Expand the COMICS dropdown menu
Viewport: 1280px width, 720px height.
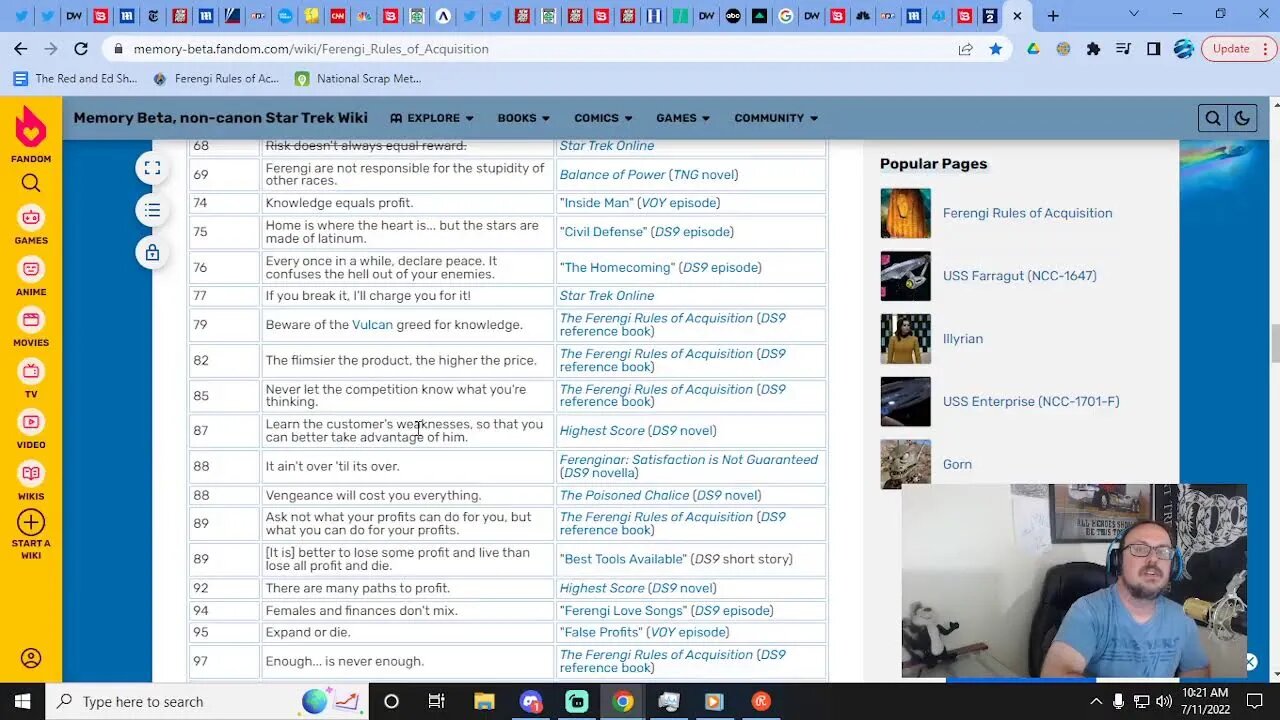[603, 118]
